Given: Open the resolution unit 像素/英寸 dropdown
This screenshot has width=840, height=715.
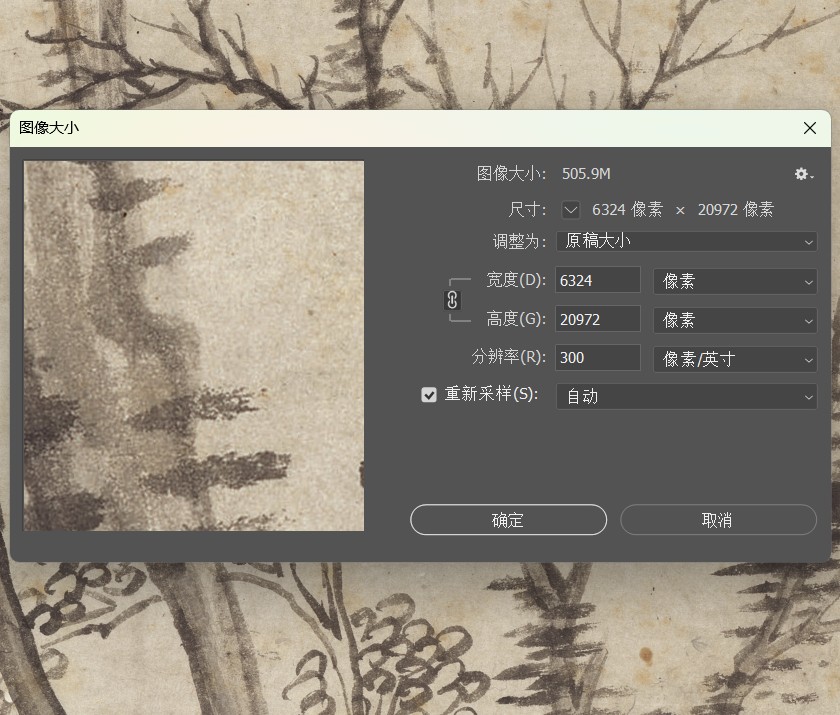Looking at the screenshot, I should 735,359.
